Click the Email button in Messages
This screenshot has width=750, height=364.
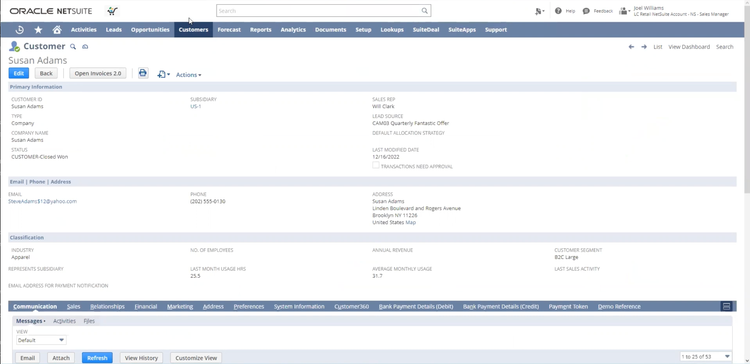tap(28, 358)
